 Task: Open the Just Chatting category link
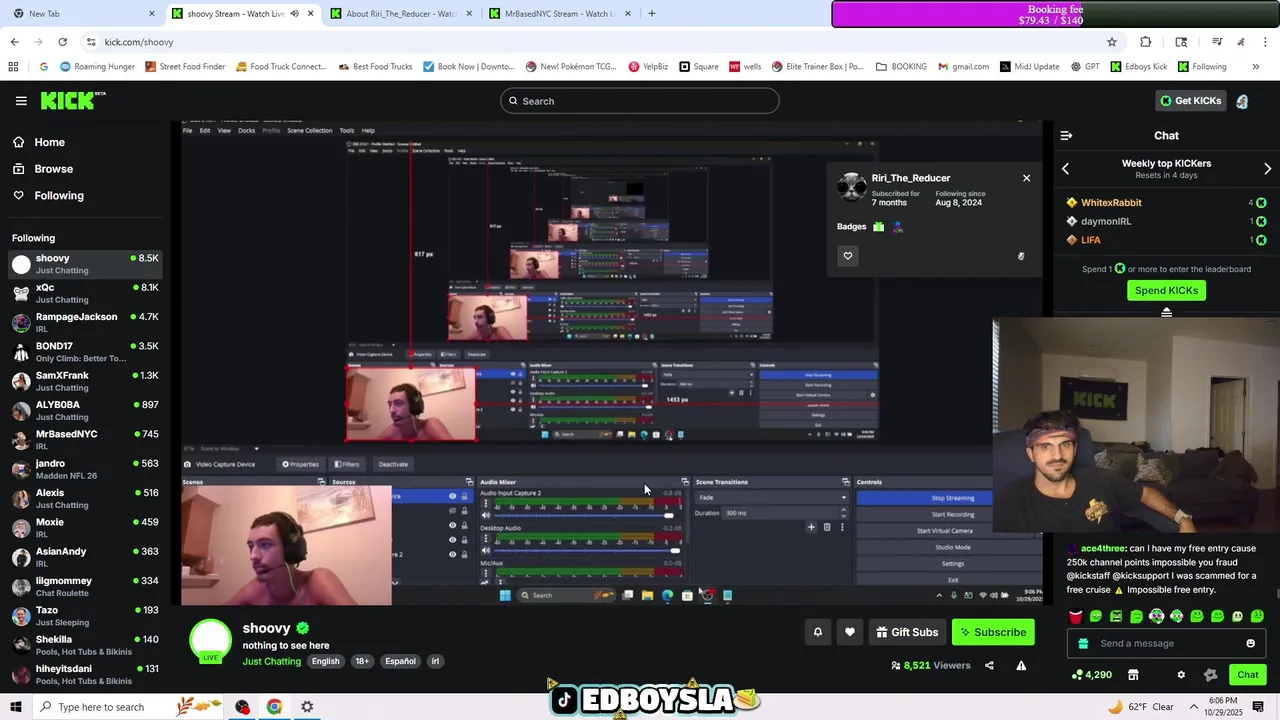tap(271, 661)
